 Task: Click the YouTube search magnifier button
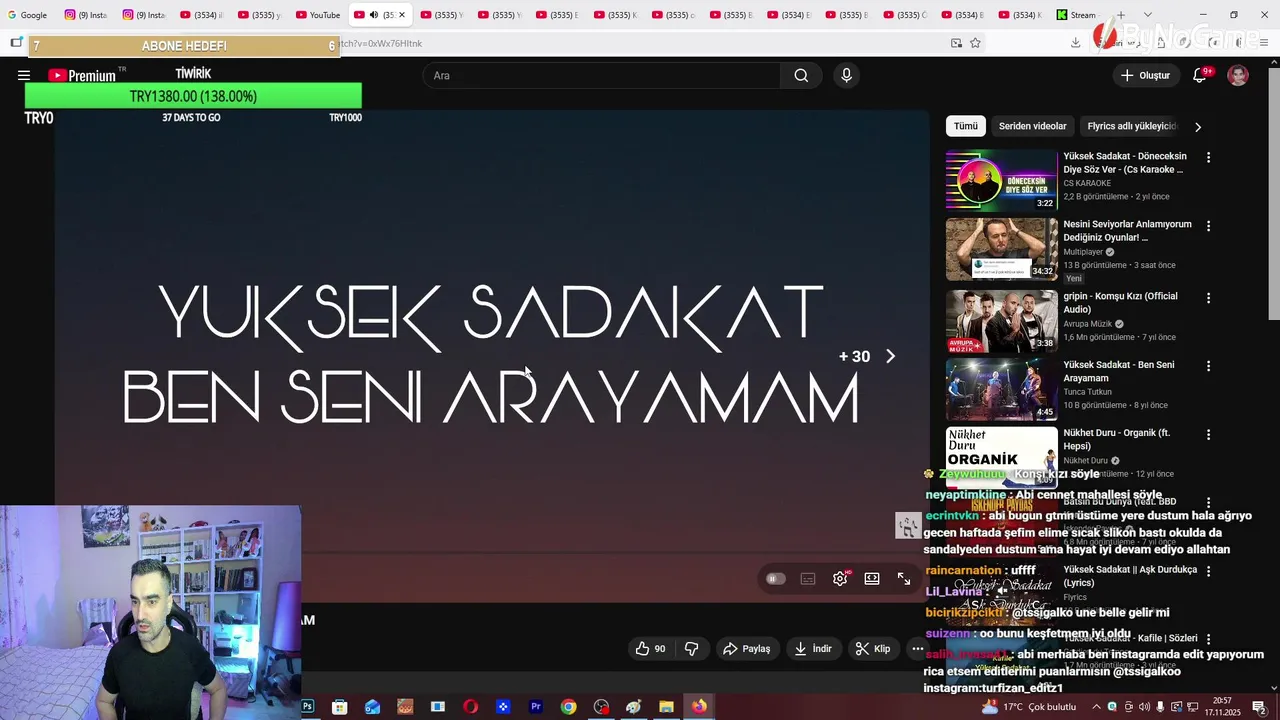[801, 76]
